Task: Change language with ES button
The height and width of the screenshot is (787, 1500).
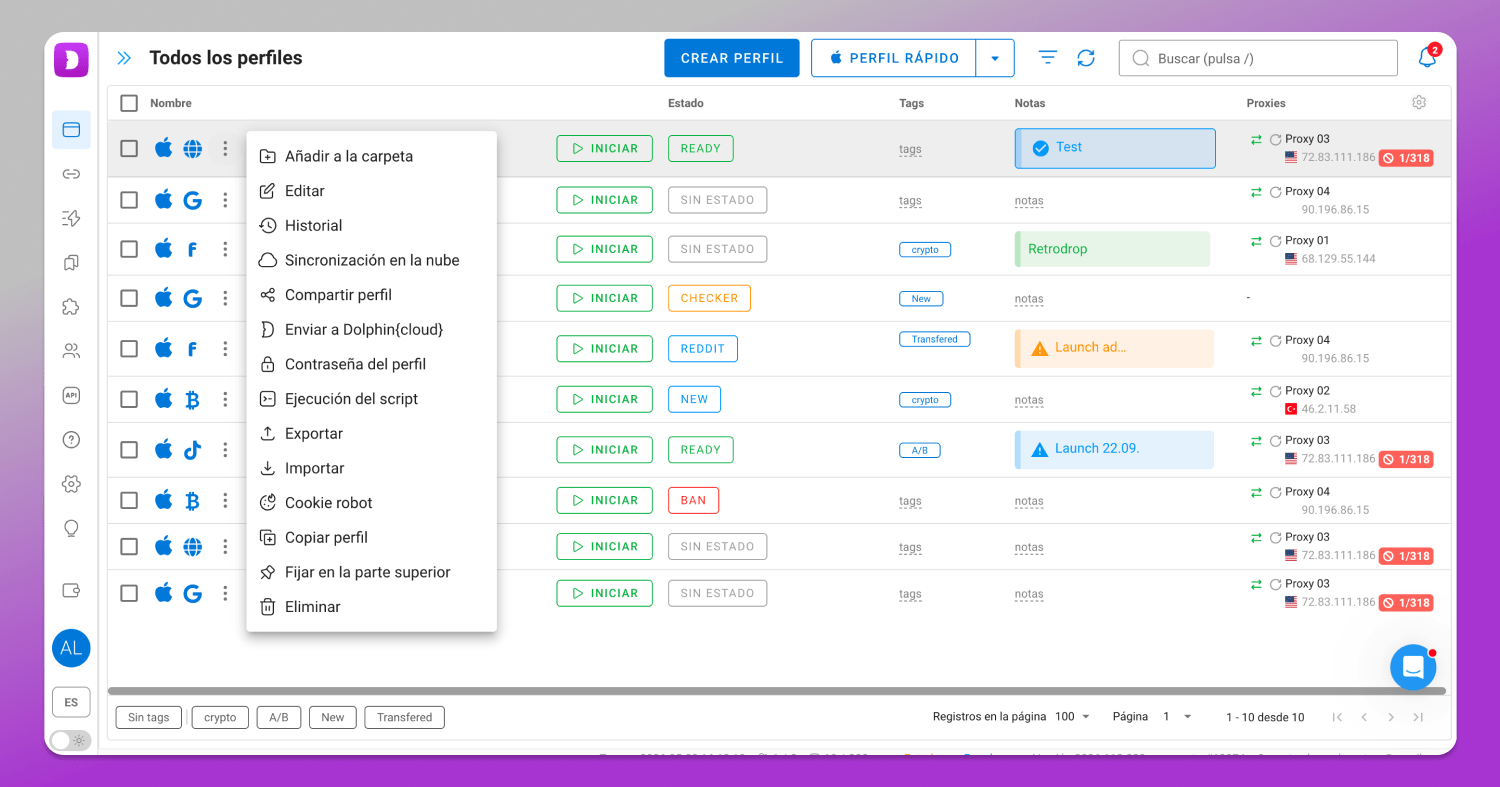Action: click(x=71, y=702)
